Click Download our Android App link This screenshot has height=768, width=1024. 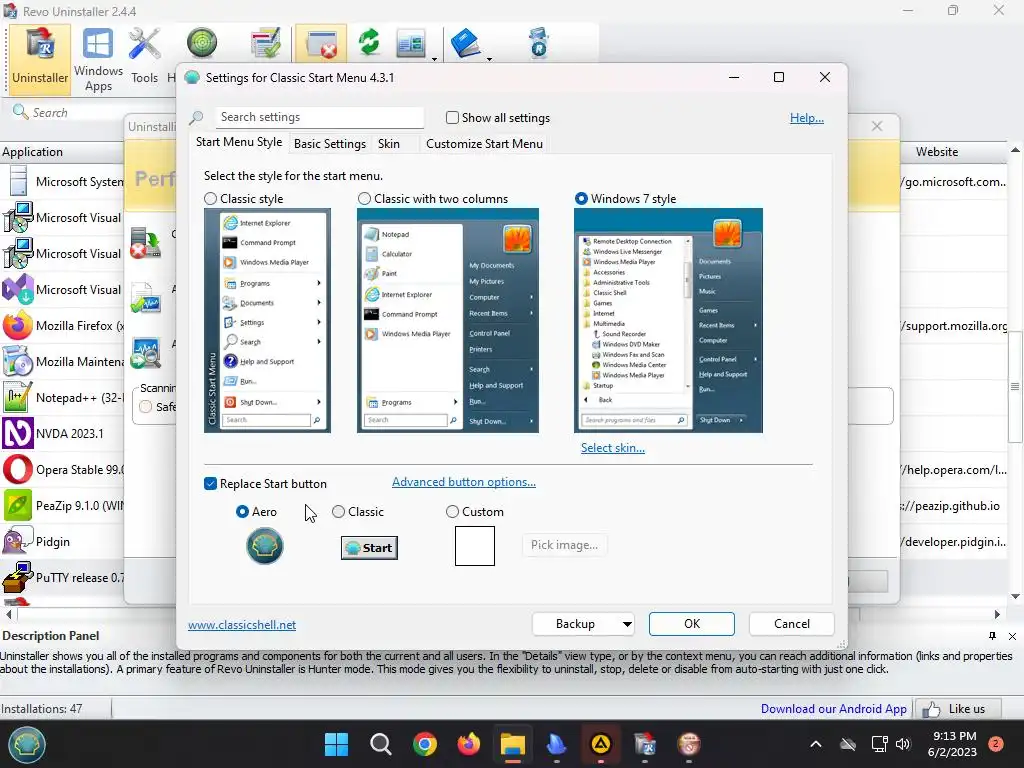click(833, 709)
